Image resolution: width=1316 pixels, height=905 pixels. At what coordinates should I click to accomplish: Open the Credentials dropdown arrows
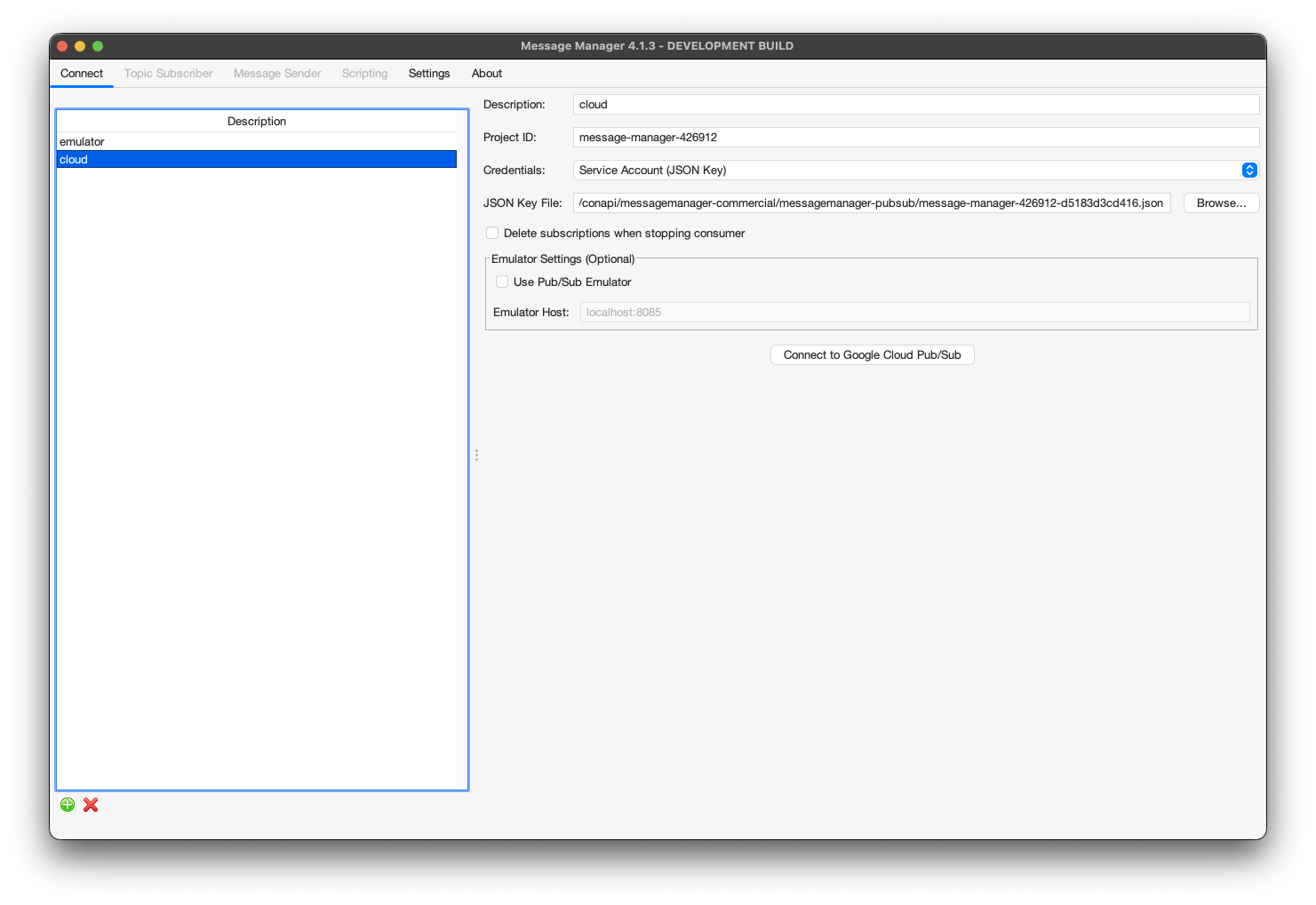click(x=1249, y=170)
